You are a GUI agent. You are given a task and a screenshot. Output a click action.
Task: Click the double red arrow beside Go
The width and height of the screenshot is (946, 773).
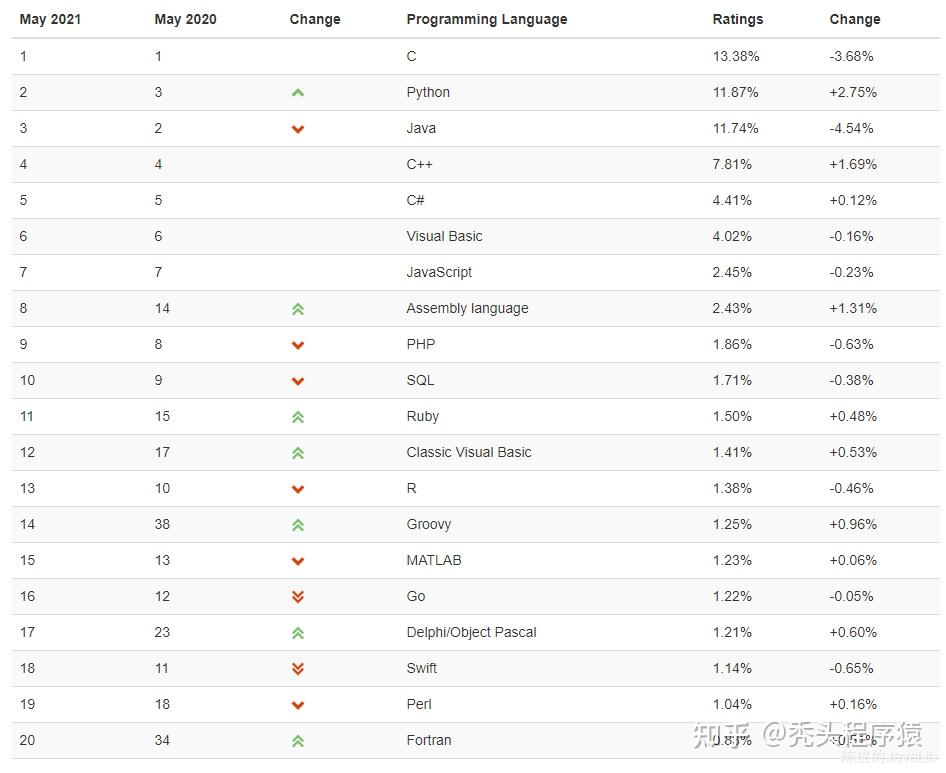pyautogui.click(x=297, y=597)
